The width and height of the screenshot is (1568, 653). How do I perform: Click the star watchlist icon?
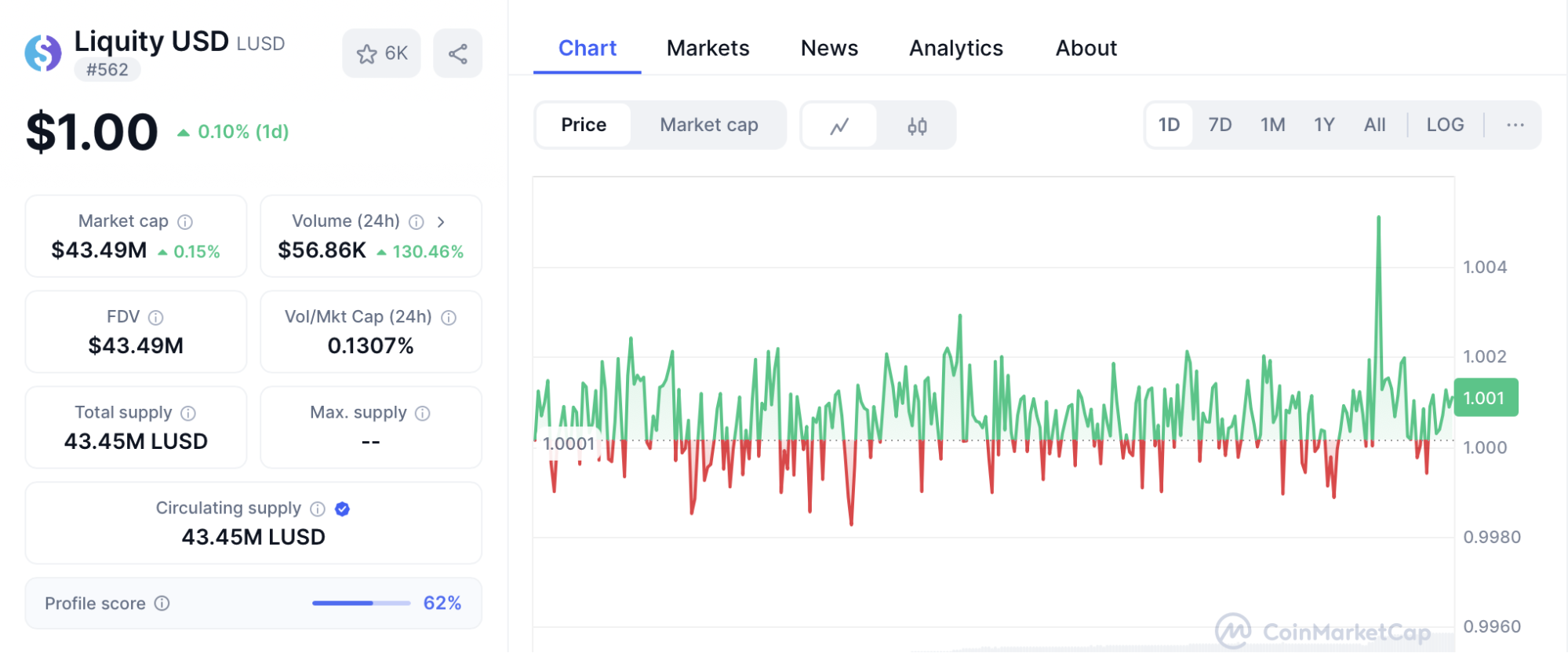366,54
